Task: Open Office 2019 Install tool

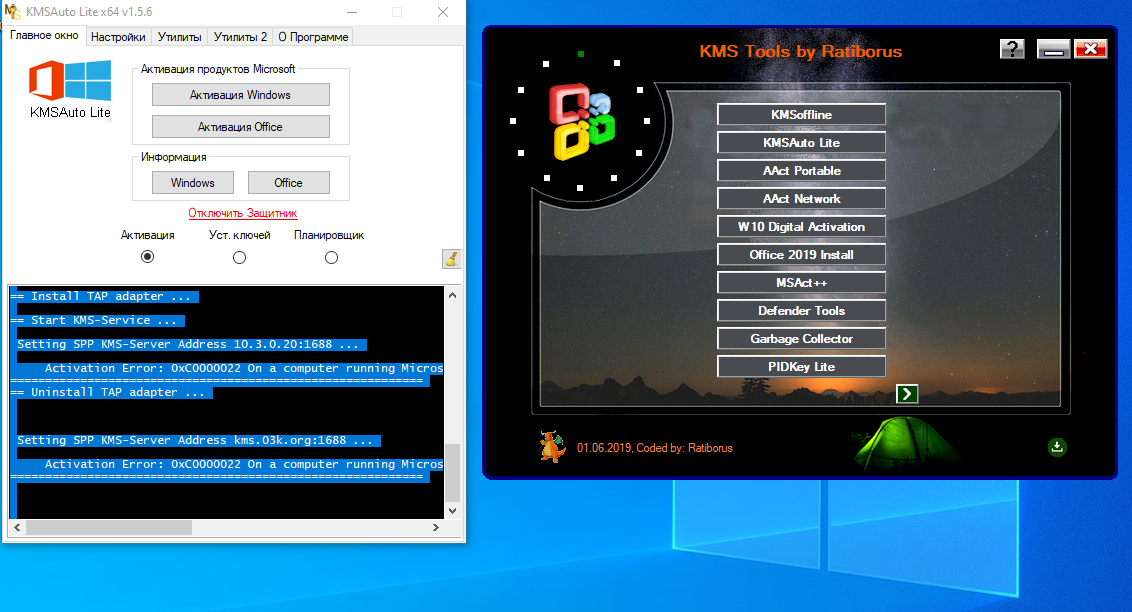Action: [x=801, y=255]
